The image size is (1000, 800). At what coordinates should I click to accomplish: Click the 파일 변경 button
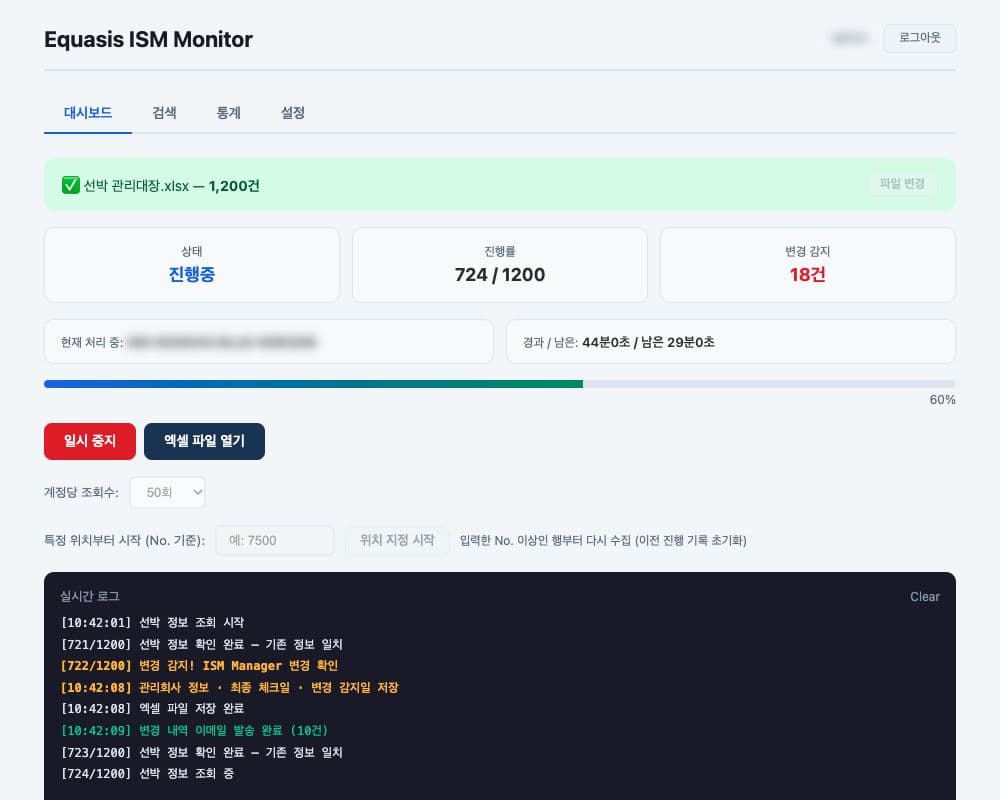(902, 184)
